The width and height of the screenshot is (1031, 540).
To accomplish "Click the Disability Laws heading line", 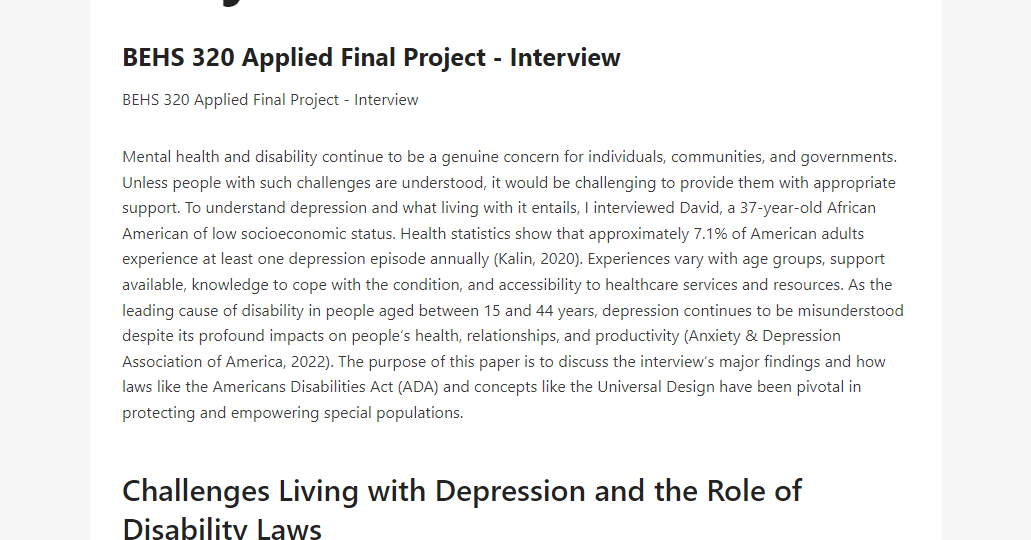I will click(x=222, y=528).
